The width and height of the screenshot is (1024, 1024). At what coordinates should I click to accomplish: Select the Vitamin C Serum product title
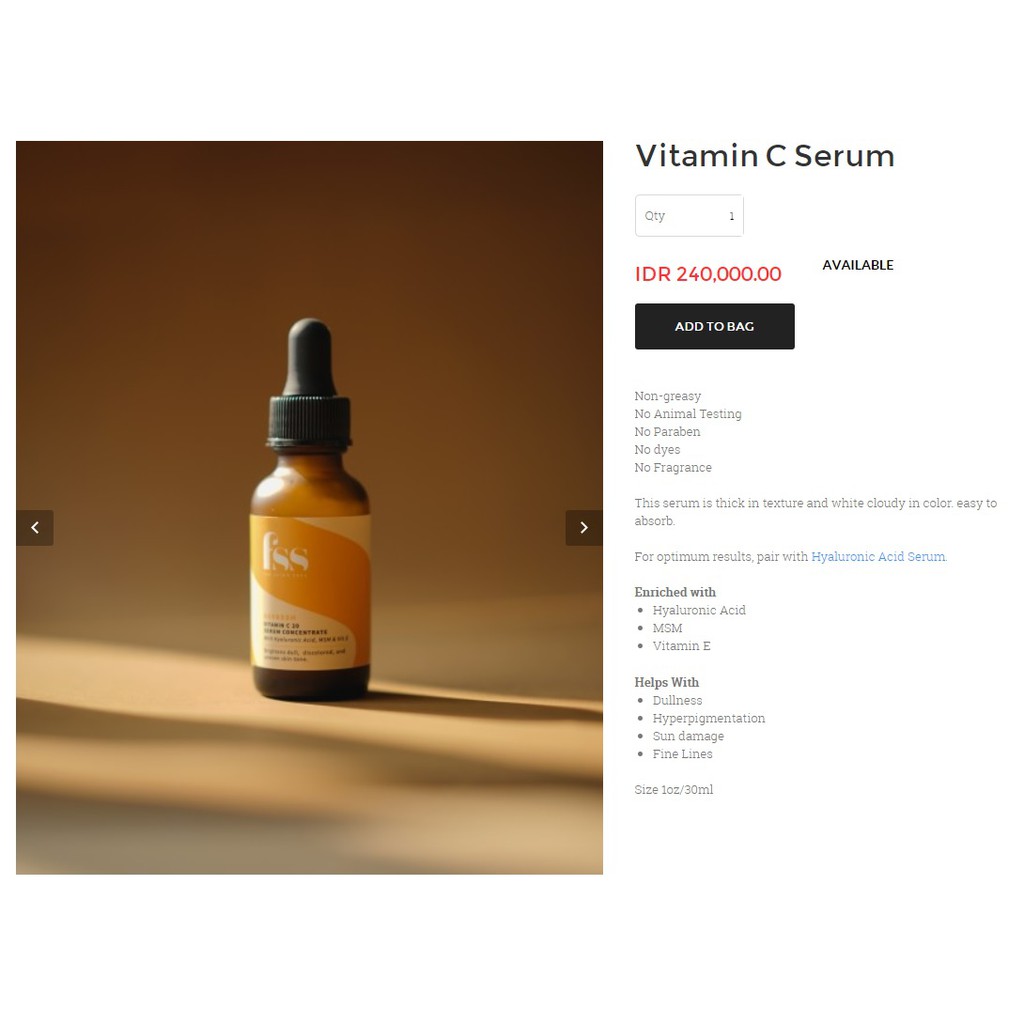tap(765, 155)
